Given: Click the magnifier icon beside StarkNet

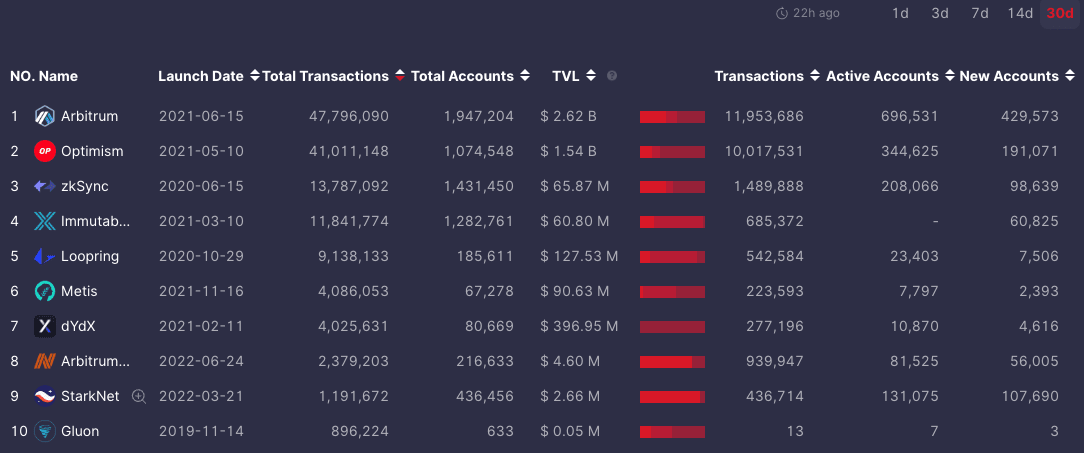Looking at the screenshot, I should point(139,396).
